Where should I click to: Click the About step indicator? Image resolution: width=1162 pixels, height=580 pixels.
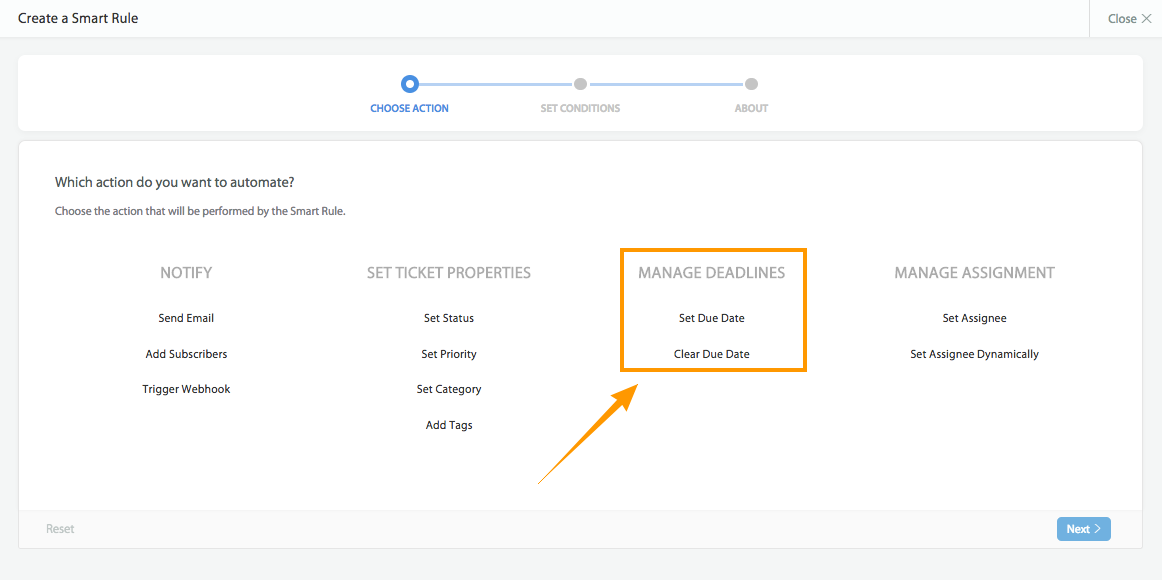pyautogui.click(x=751, y=85)
